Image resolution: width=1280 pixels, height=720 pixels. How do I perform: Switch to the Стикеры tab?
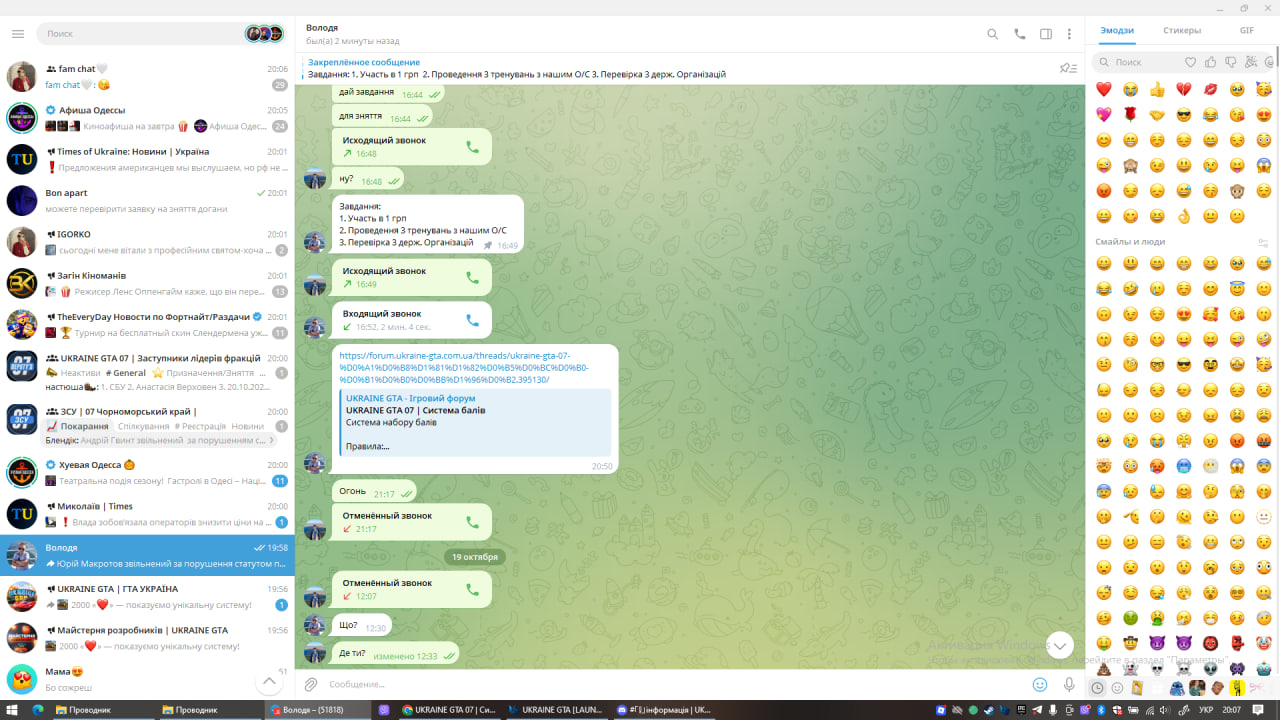tap(1182, 31)
